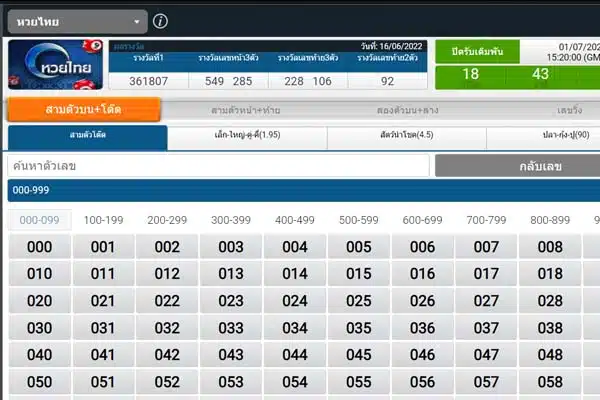Select the 000-099 number range
The width and height of the screenshot is (600, 400).
40,220
